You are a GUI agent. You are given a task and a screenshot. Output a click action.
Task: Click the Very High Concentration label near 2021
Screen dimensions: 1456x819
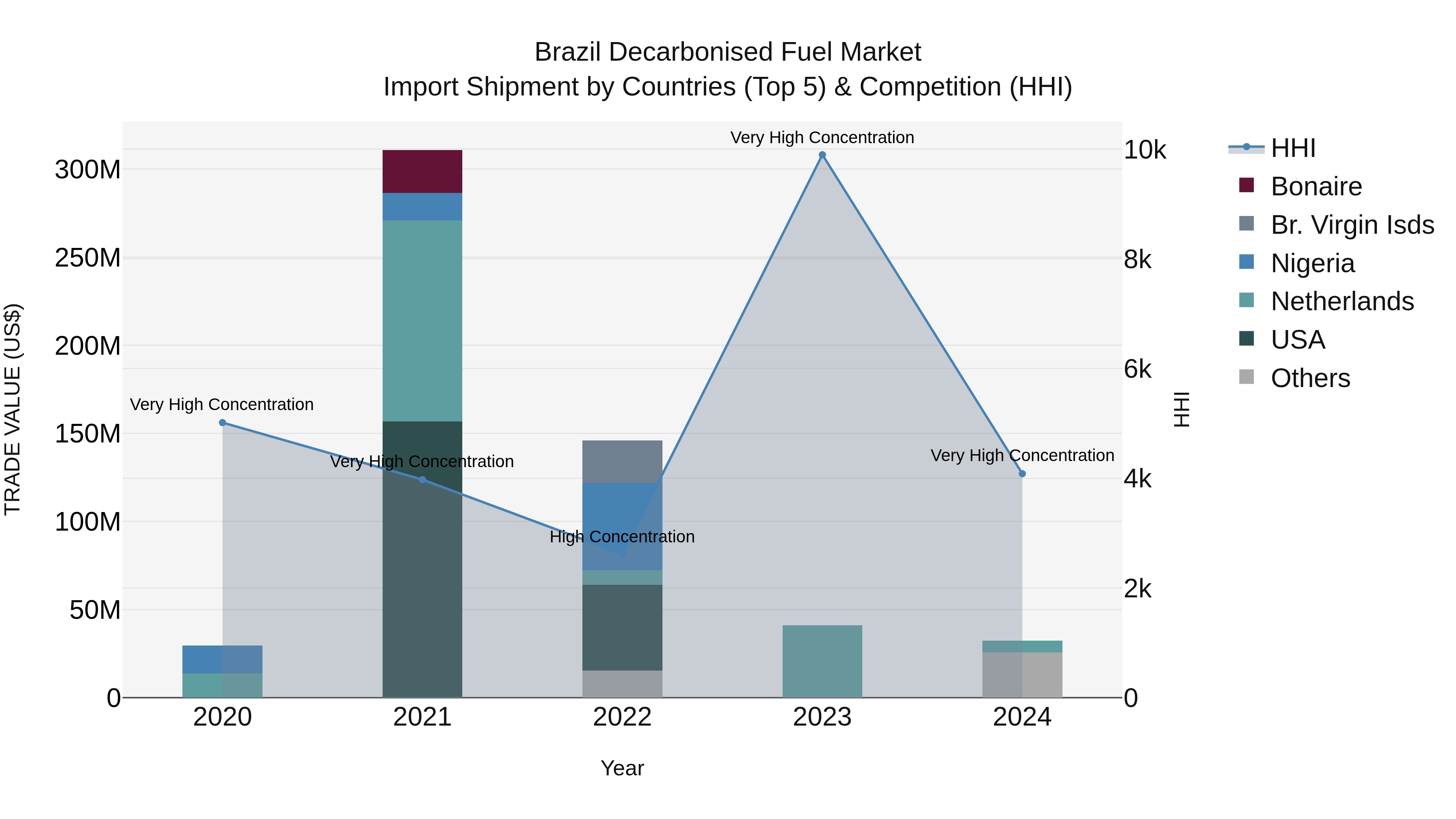(422, 462)
